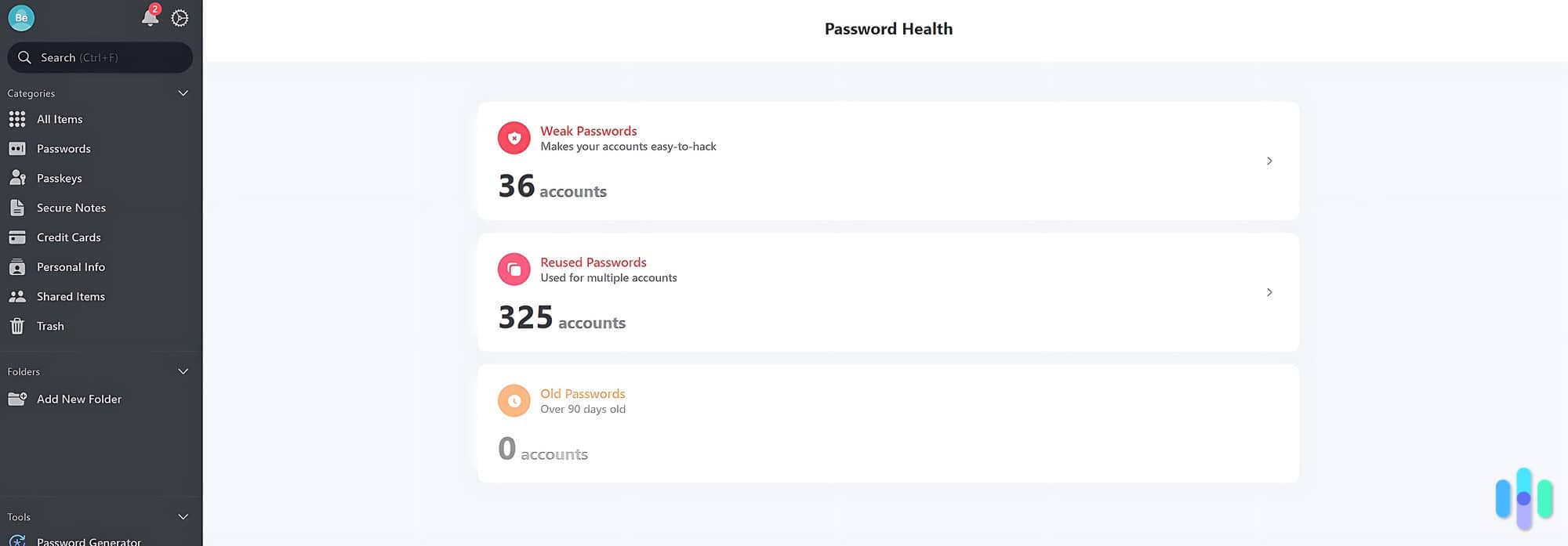Click the Secure Notes icon
The width and height of the screenshot is (1568, 546).
[17, 207]
